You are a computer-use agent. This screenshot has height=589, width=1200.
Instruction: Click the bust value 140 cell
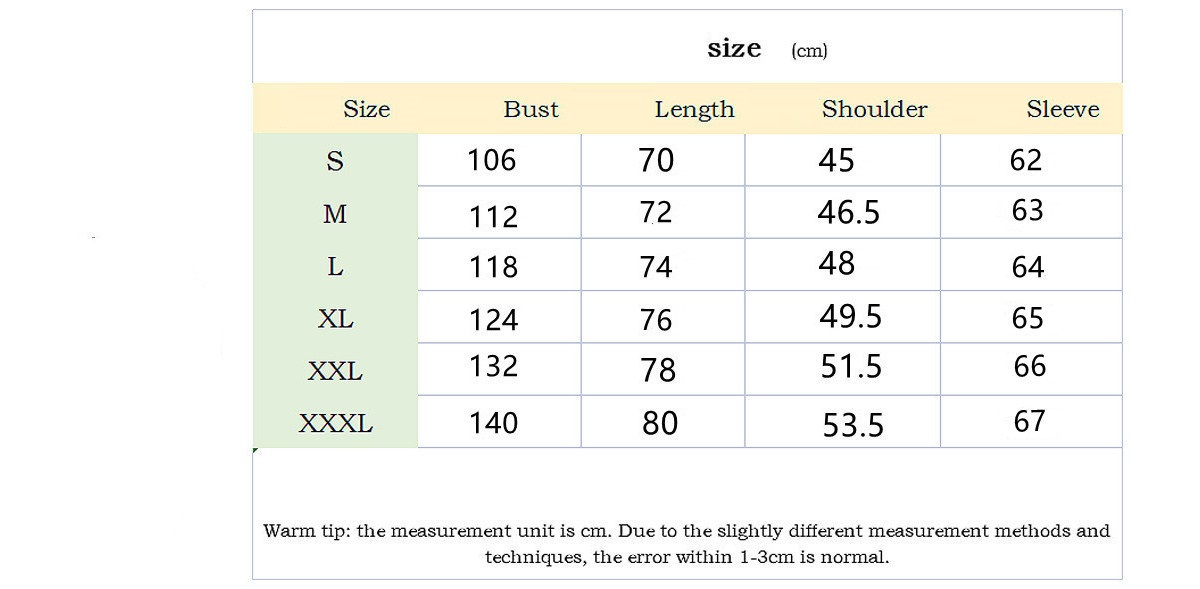coord(494,423)
